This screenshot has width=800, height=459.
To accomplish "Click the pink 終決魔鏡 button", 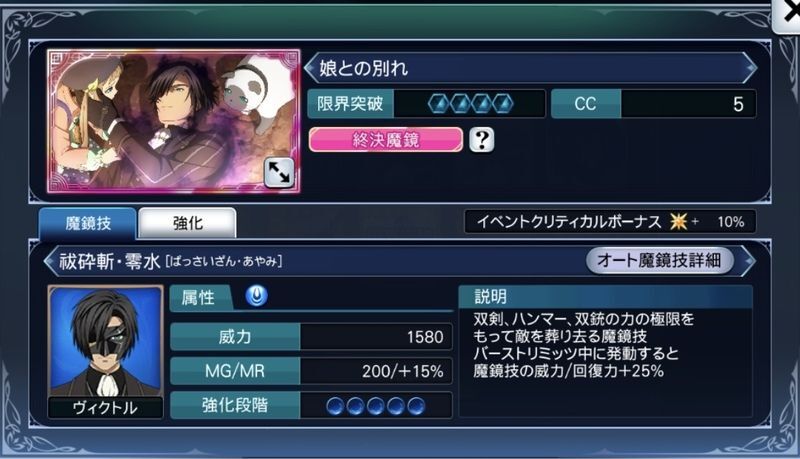I will 386,140.
